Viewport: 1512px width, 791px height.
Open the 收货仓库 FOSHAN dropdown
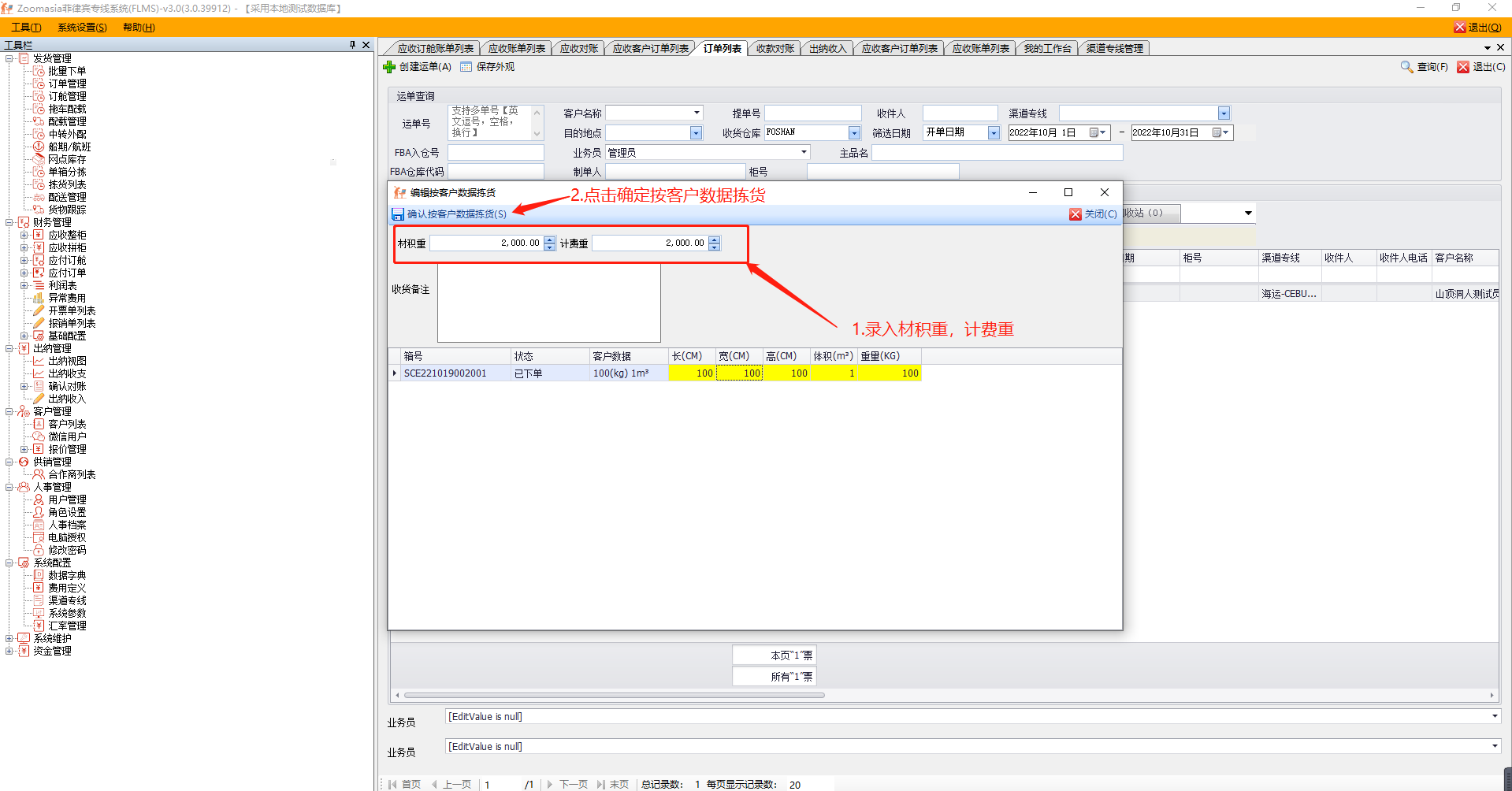tap(854, 133)
